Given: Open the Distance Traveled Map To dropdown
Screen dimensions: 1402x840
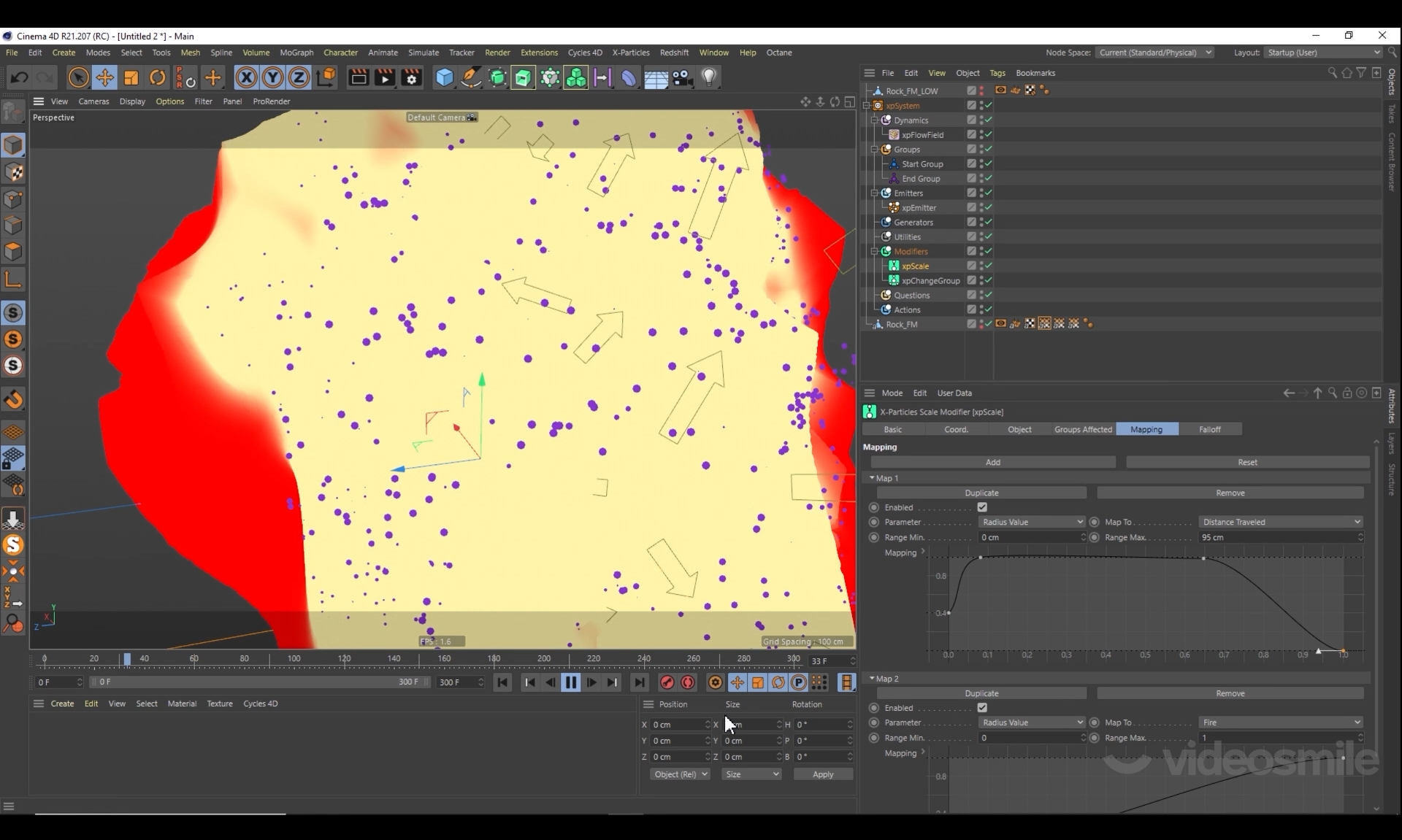Looking at the screenshot, I should (1281, 522).
